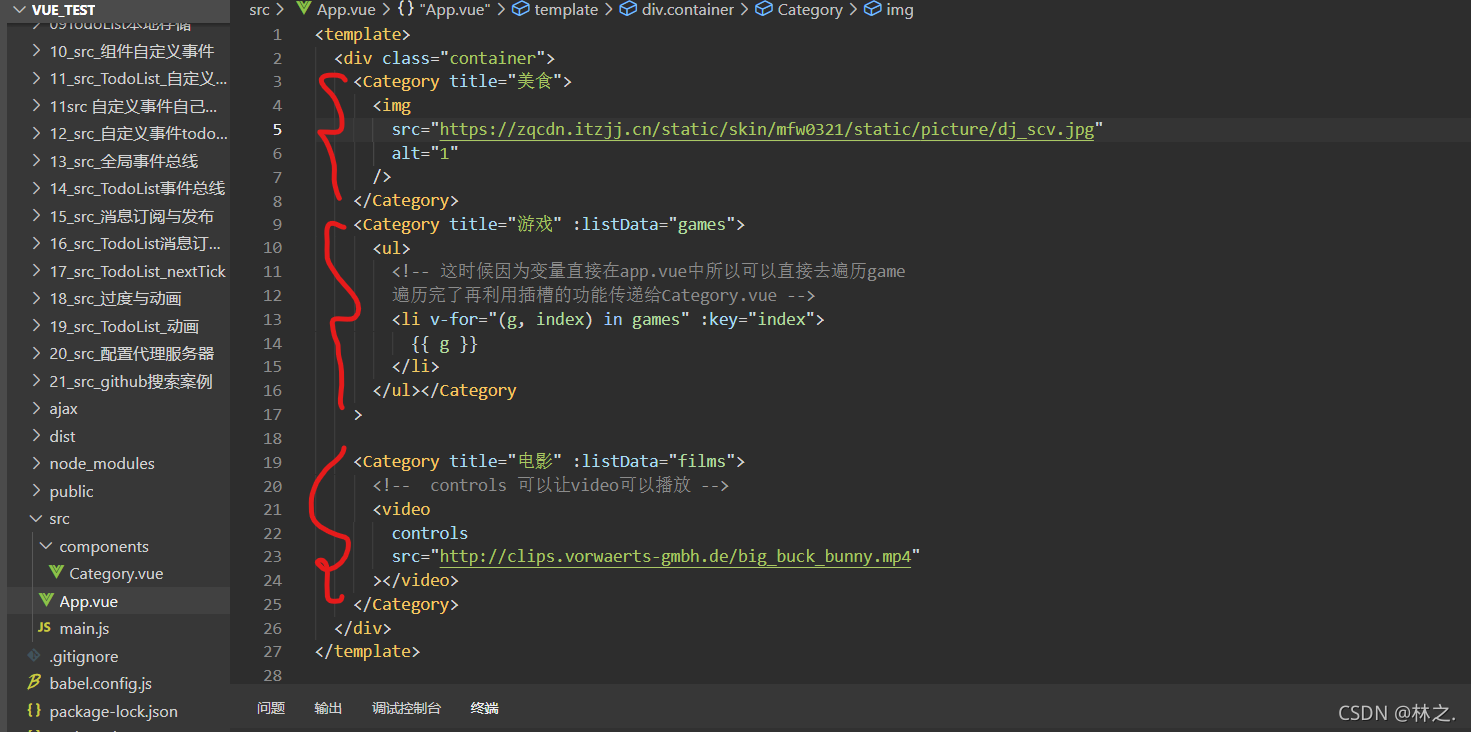Click the git icon beside .gitignore

pyautogui.click(x=34, y=656)
